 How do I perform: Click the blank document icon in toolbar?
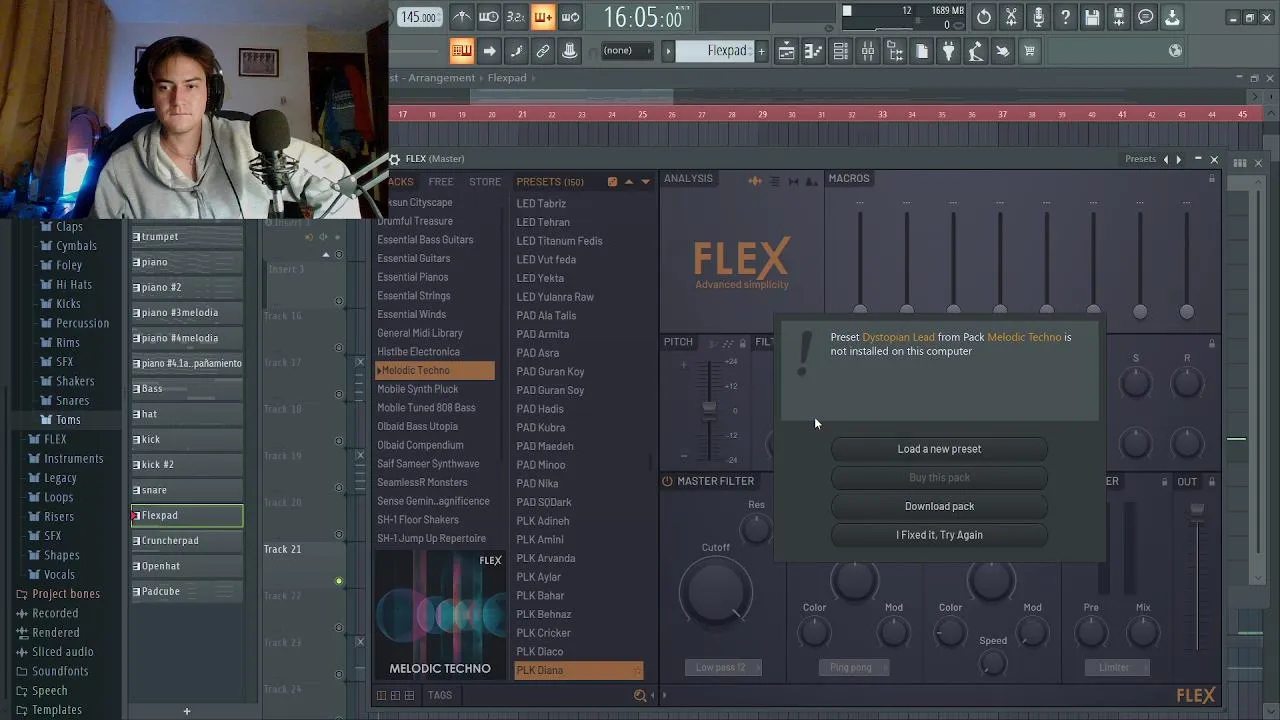click(922, 51)
